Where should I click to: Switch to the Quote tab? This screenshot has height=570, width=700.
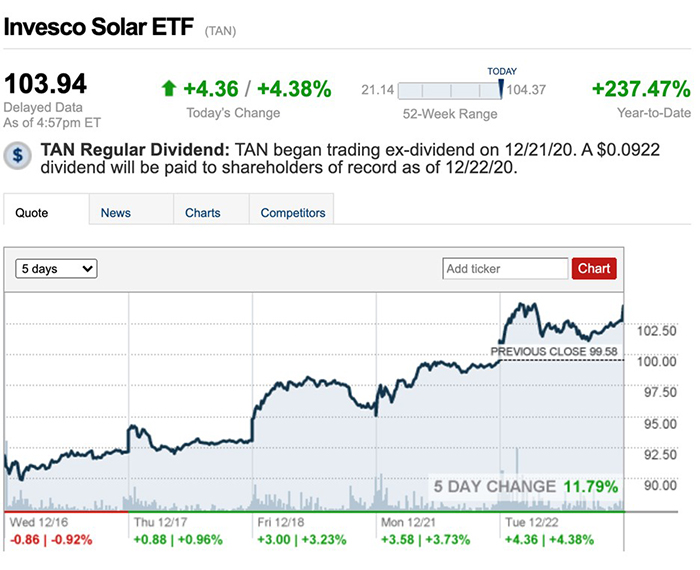[31, 212]
